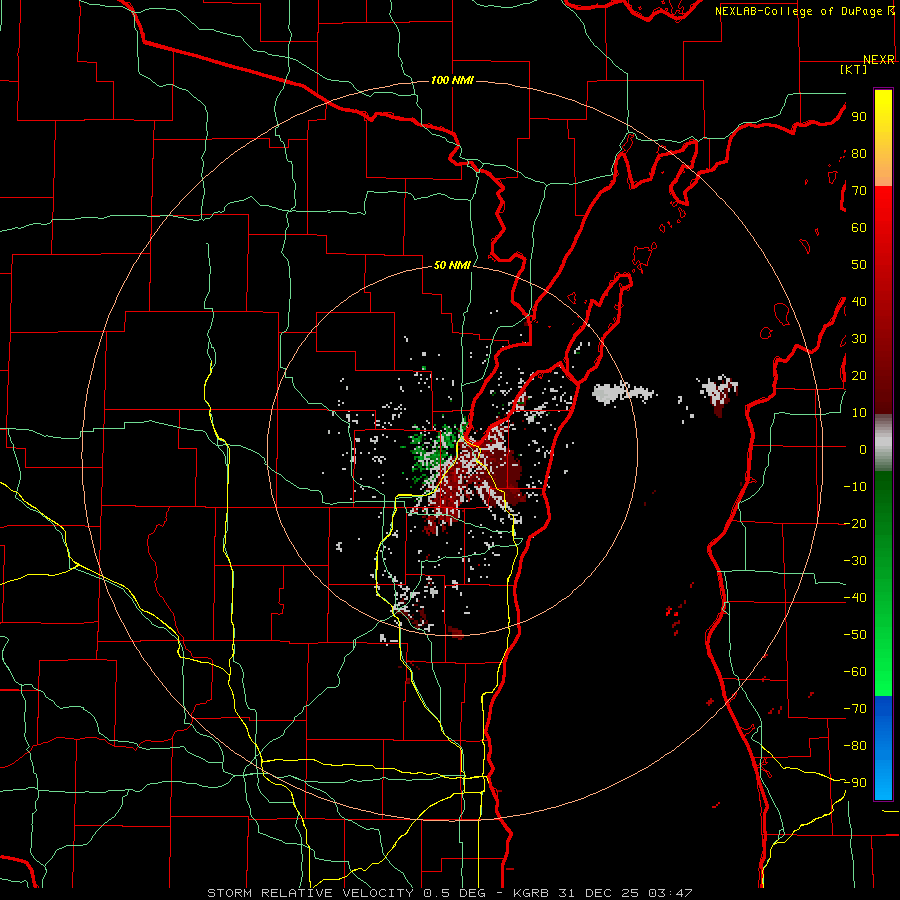Select the 50 NMI range ring label

point(452,265)
